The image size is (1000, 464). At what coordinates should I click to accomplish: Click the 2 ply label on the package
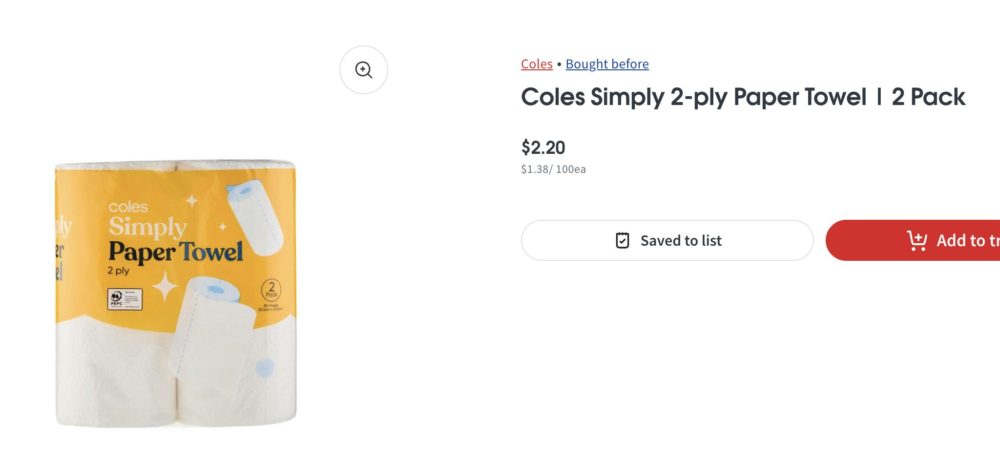point(121,271)
